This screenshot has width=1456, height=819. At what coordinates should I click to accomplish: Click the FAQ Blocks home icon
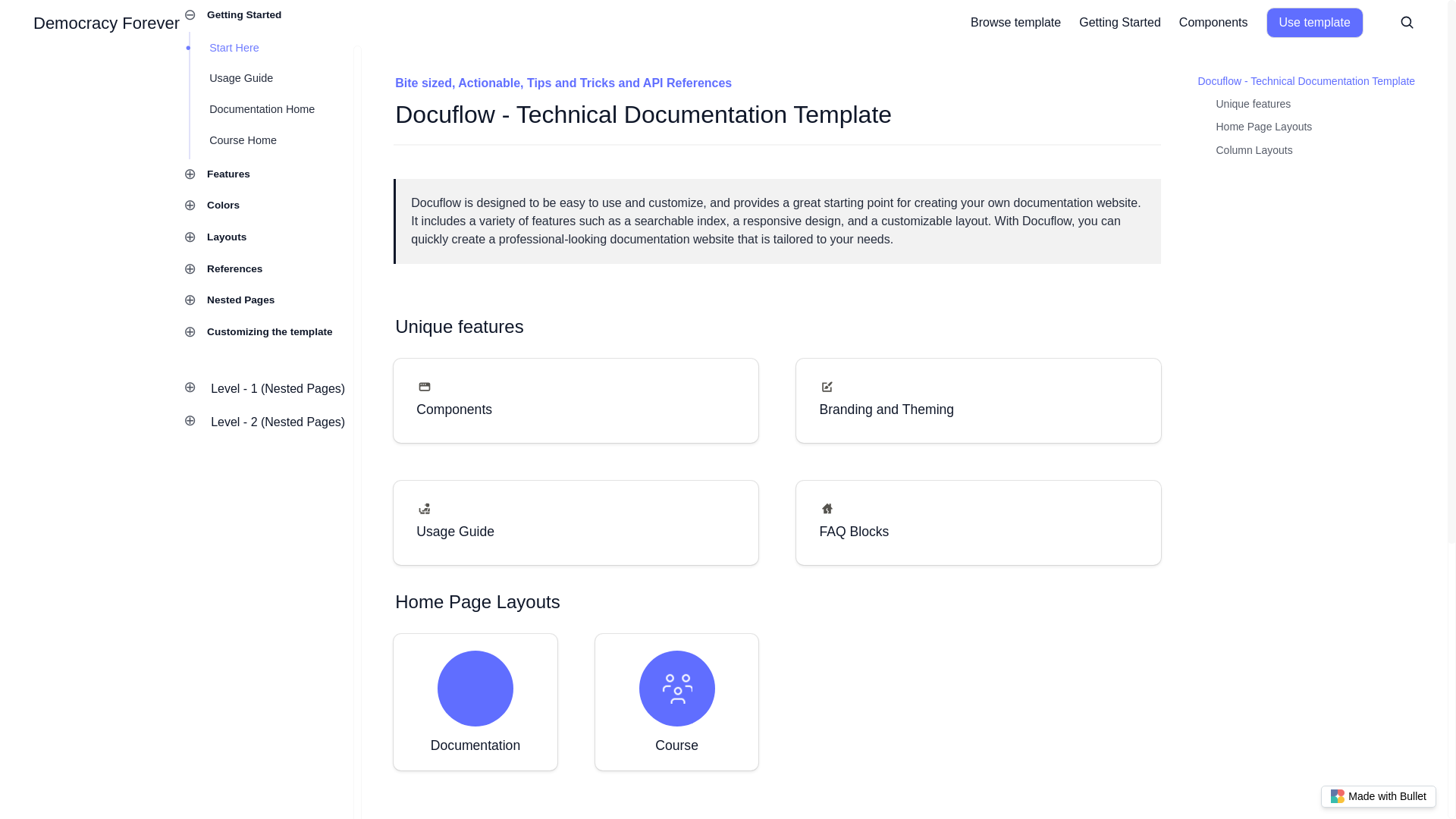[827, 509]
